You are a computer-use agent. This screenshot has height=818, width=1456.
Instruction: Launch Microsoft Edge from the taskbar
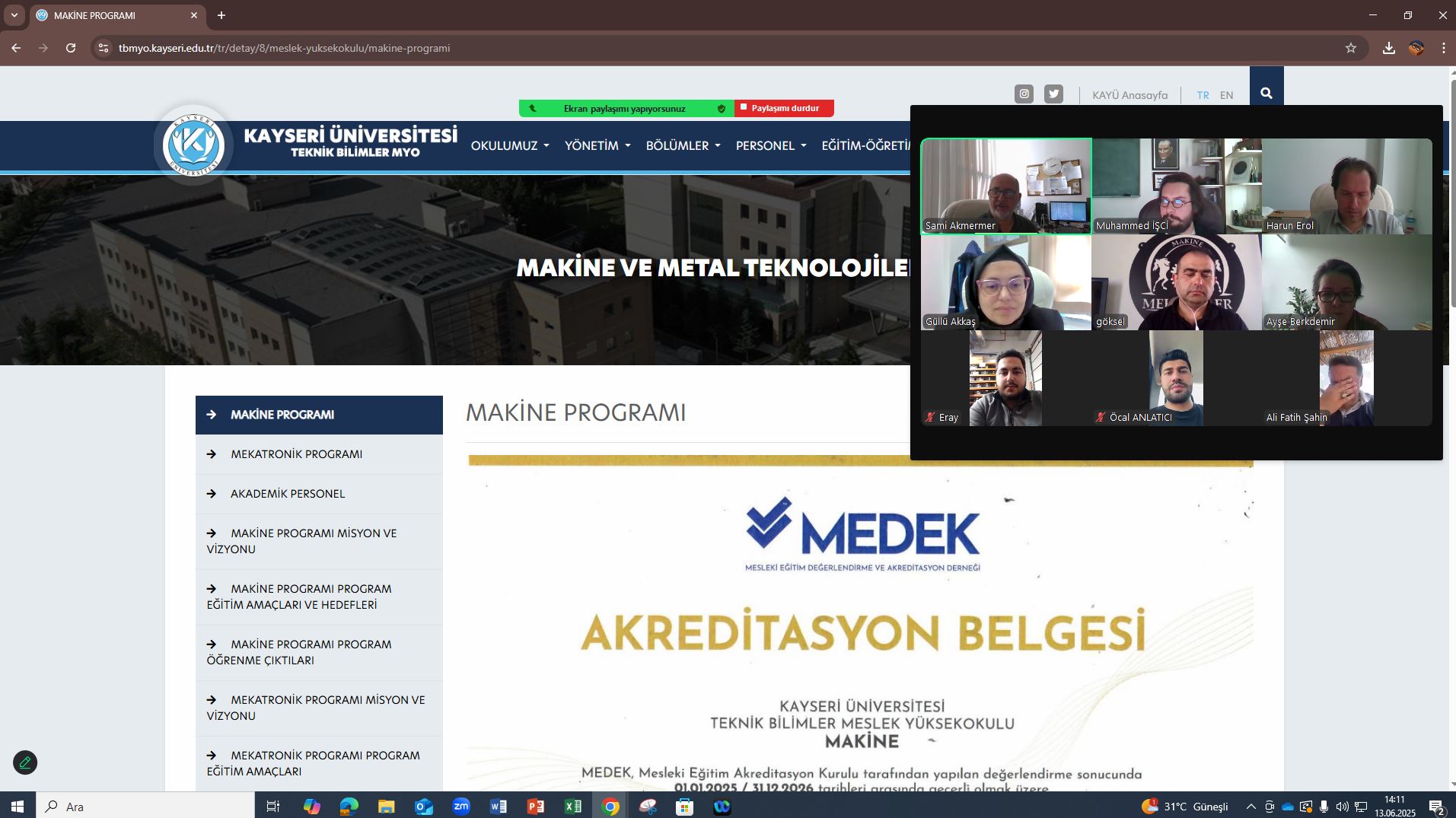[349, 806]
